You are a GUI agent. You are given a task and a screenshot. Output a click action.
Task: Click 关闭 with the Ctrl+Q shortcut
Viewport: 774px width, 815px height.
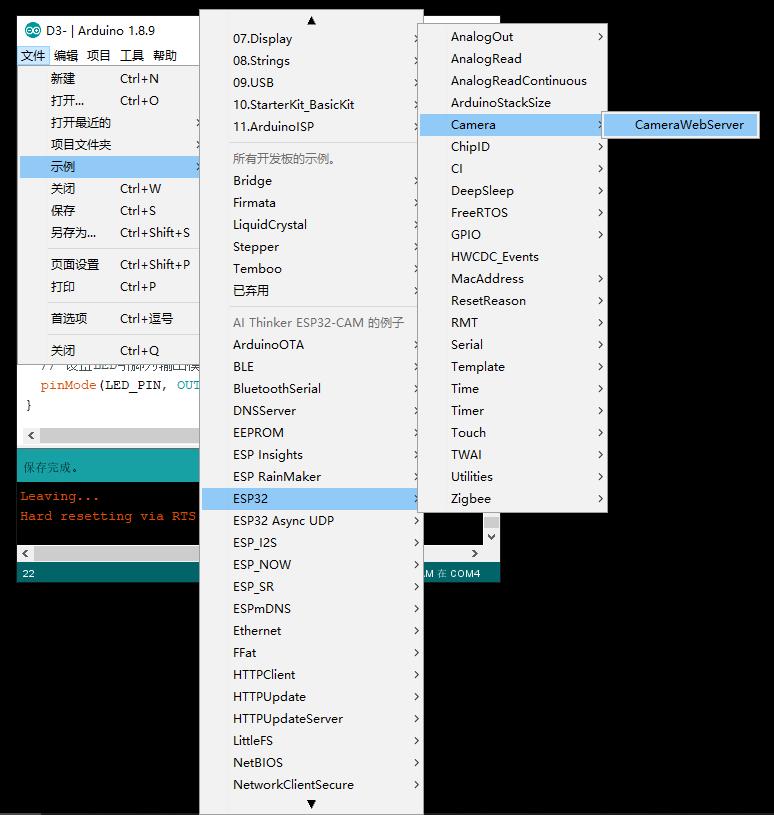pos(109,351)
